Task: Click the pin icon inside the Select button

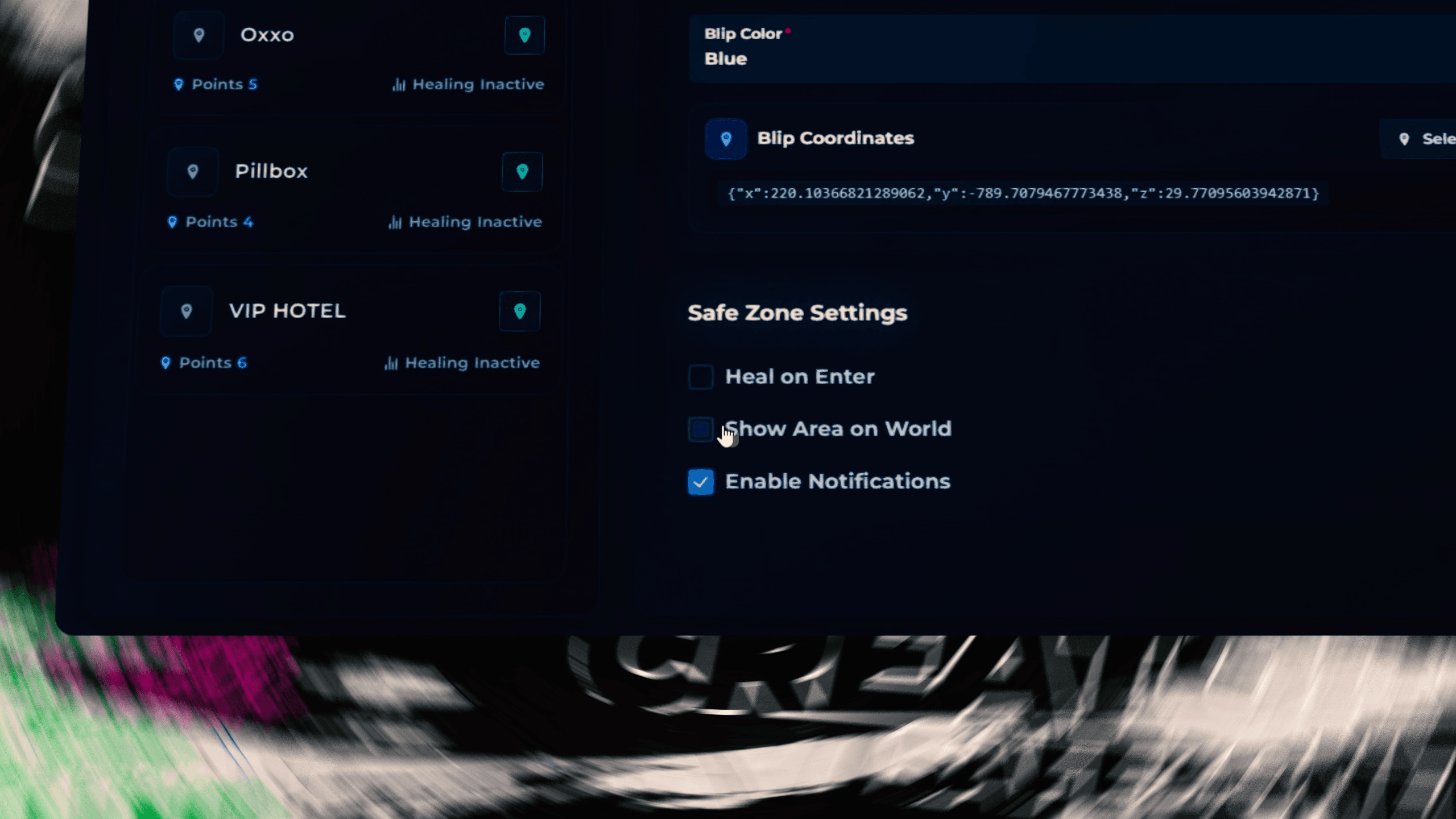Action: coord(1405,138)
